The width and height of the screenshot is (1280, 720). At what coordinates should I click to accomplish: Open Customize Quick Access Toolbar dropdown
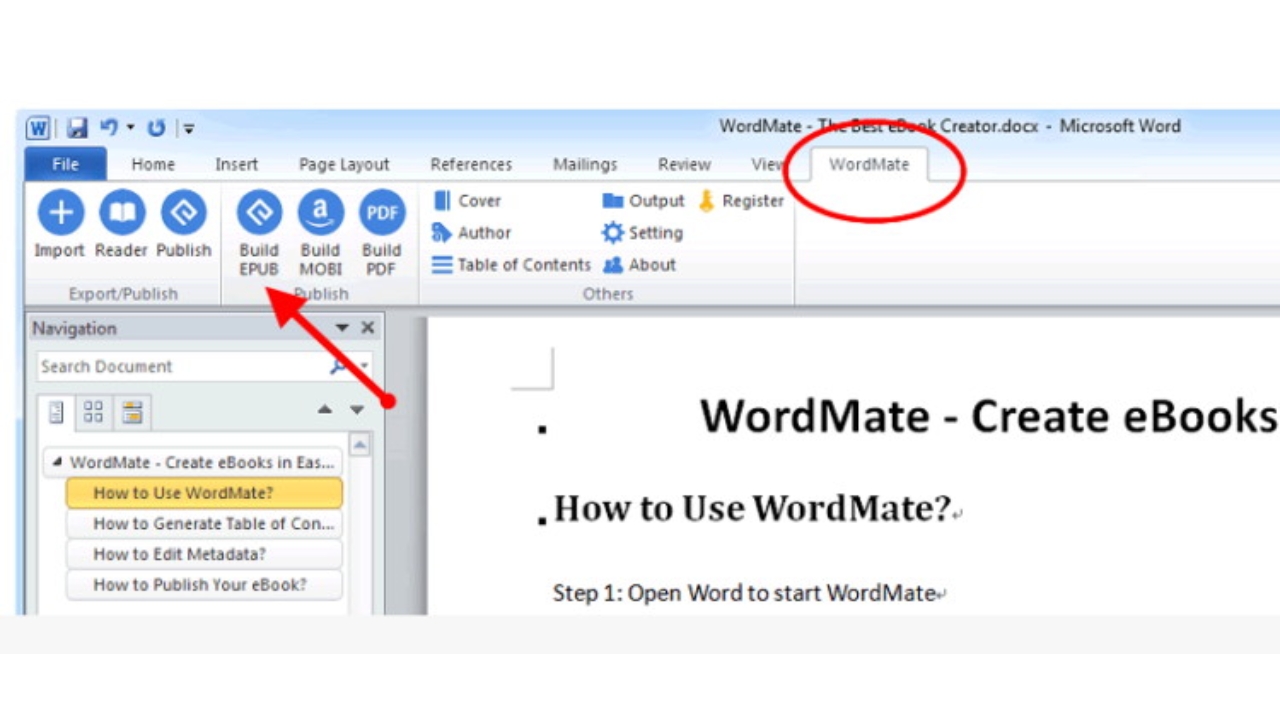(x=188, y=128)
